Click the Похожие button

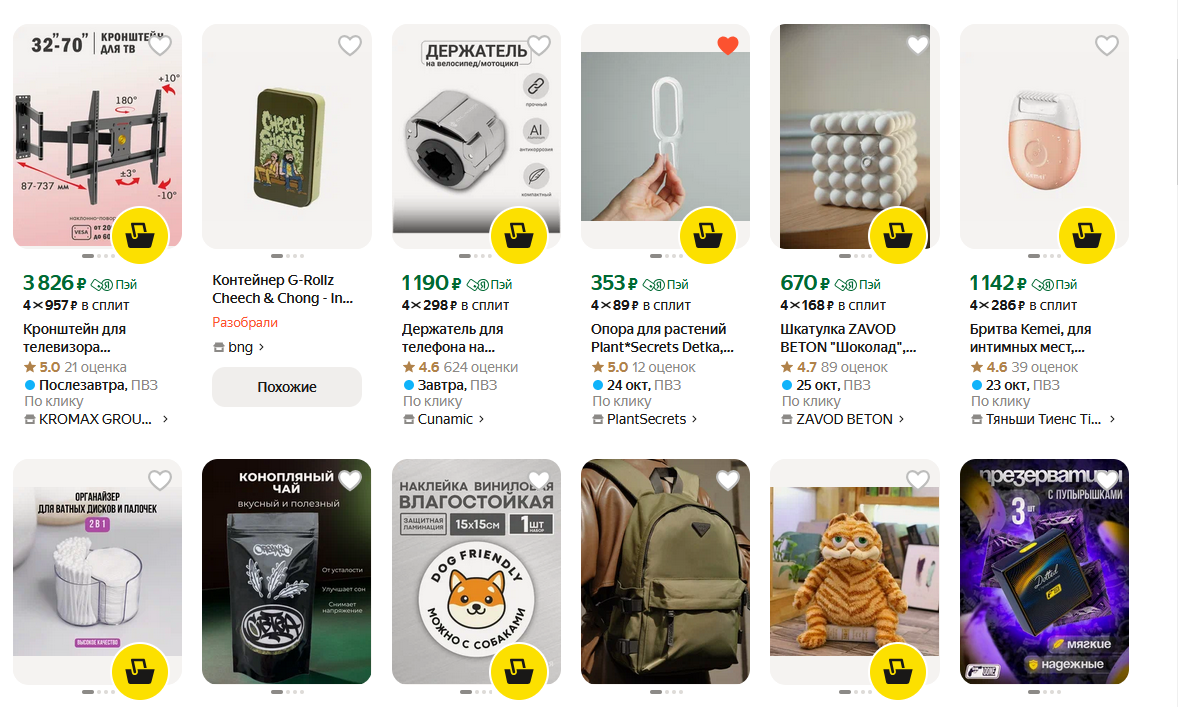pos(287,387)
